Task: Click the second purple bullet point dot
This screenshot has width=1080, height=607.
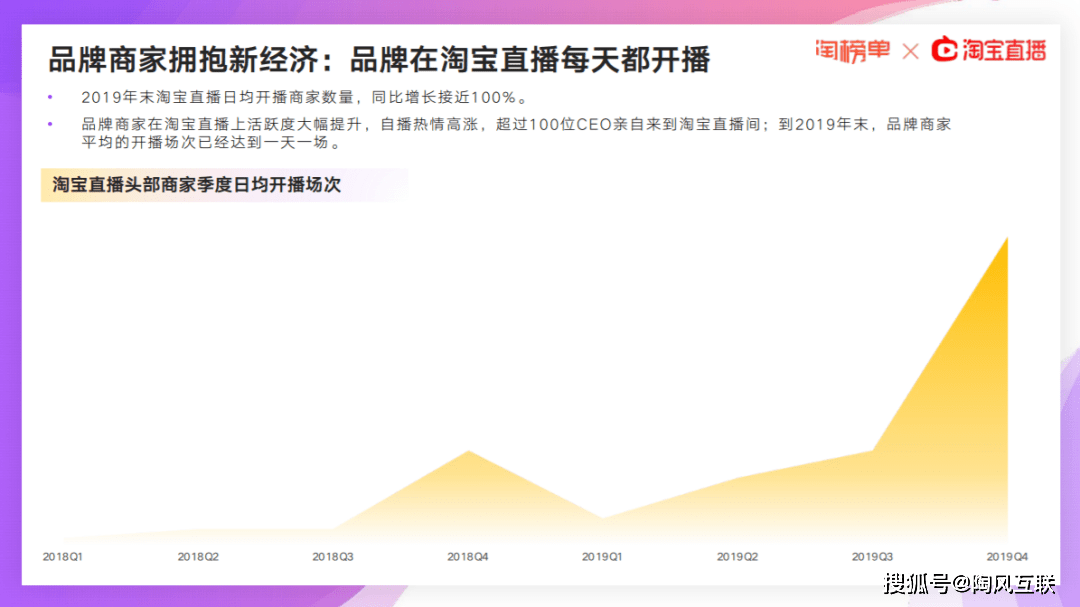Action: point(51,124)
